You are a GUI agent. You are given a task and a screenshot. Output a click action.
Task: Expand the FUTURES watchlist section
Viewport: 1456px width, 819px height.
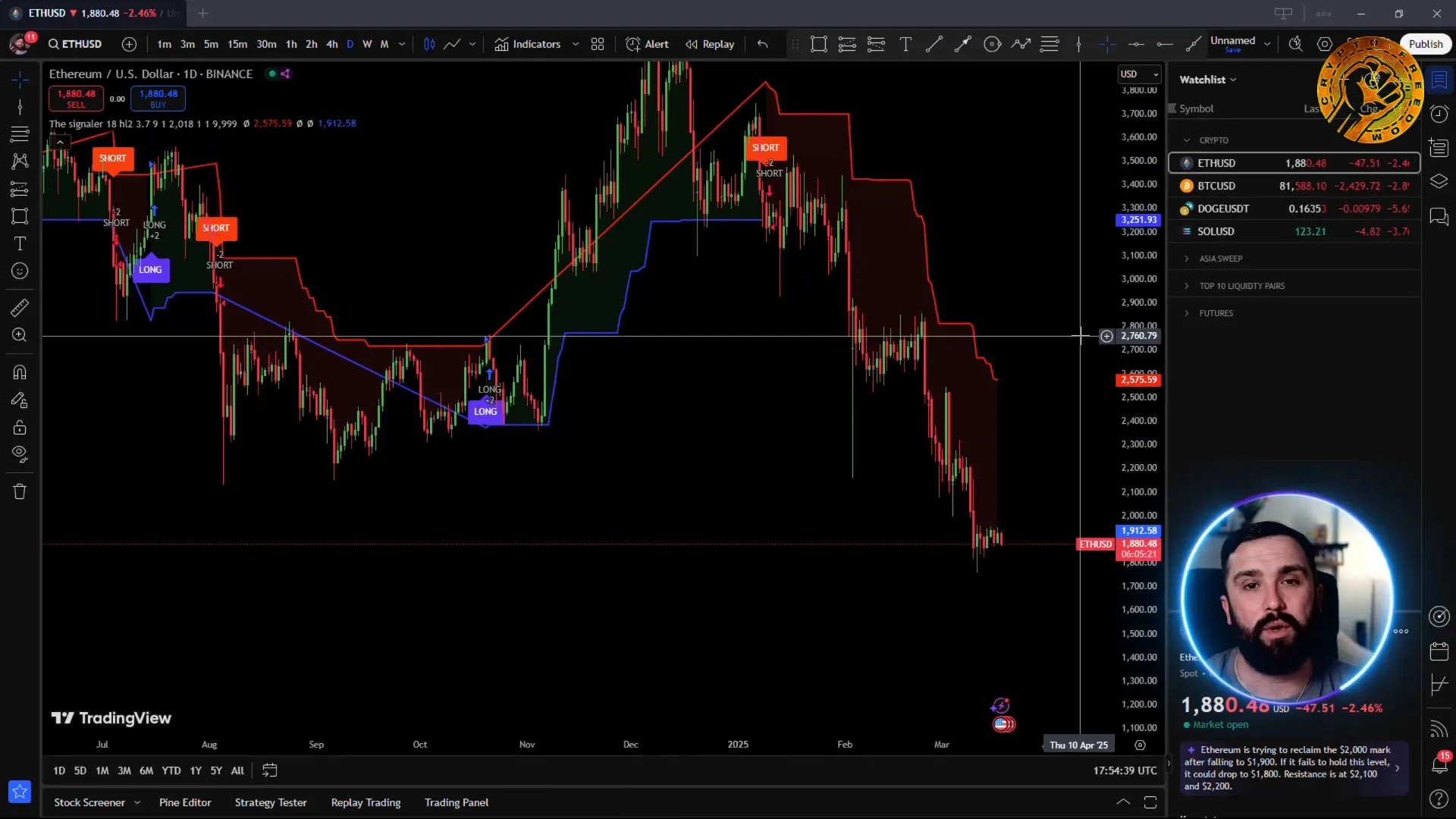(1187, 313)
